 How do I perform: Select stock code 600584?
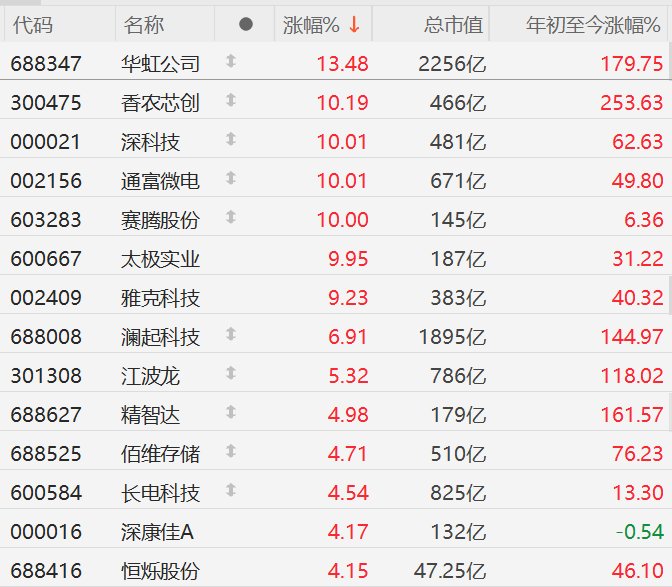46,493
